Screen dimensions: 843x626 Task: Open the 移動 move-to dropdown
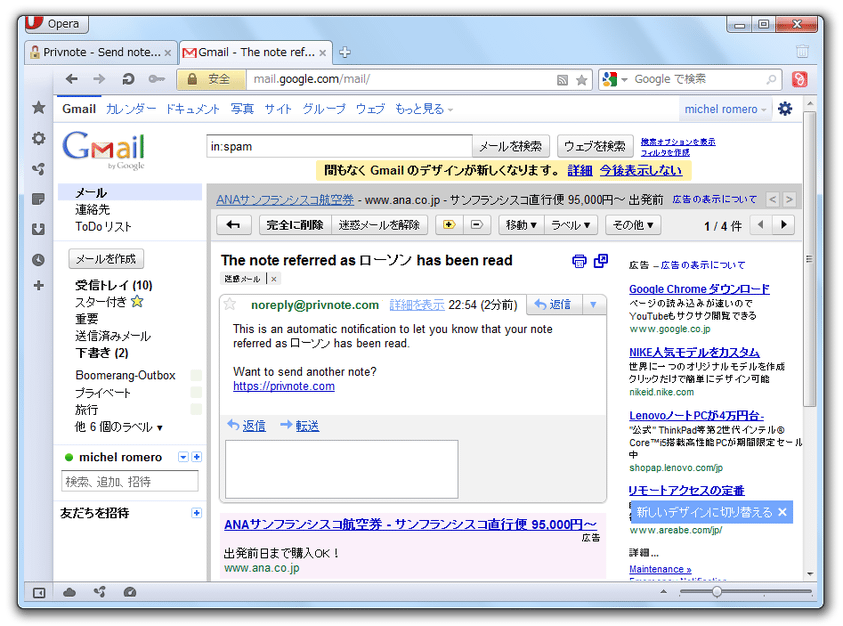coord(521,225)
